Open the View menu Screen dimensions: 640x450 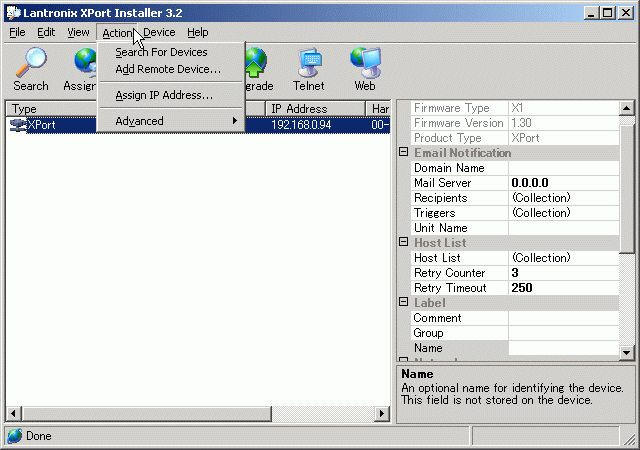78,32
